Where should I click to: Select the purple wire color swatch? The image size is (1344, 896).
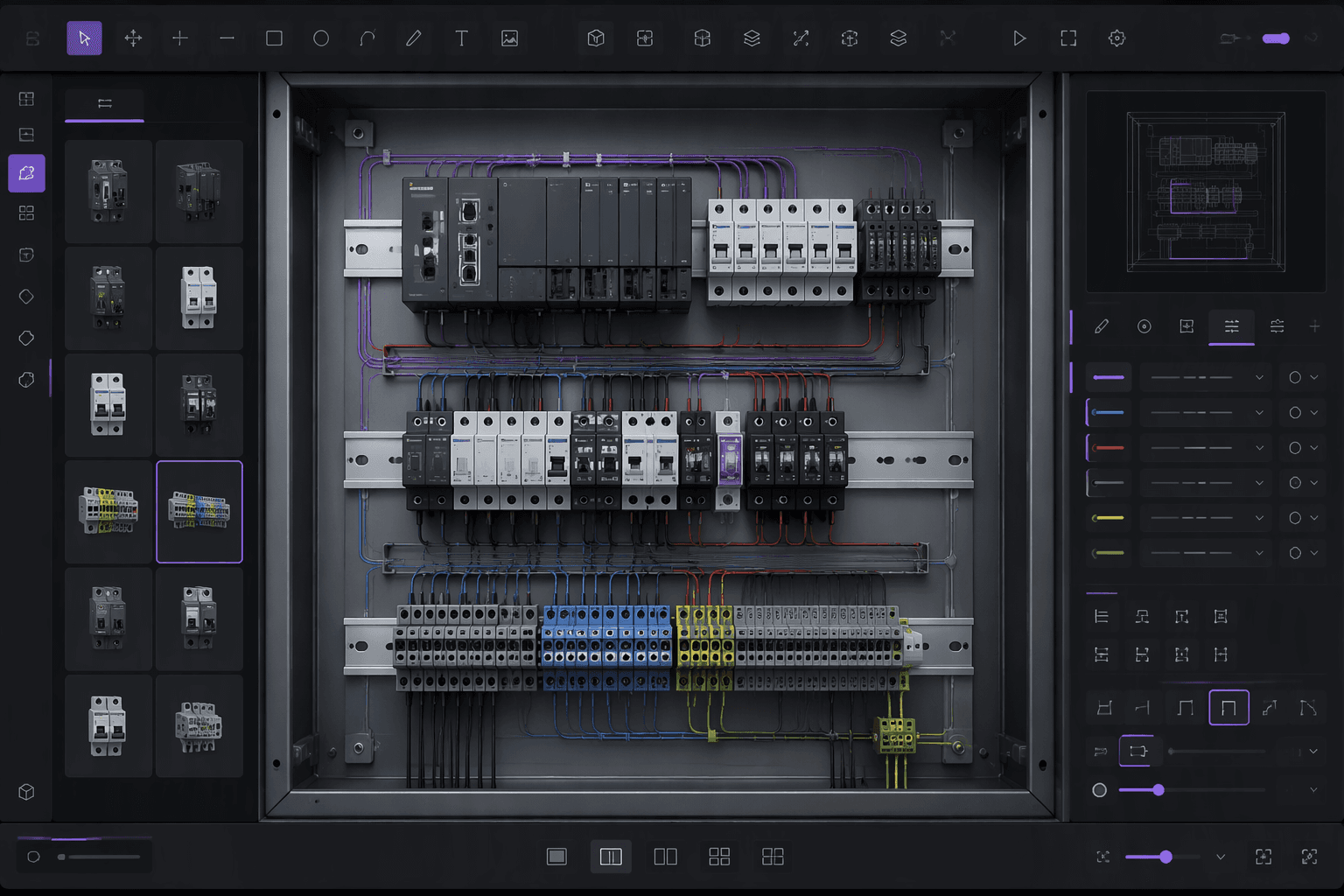tap(1109, 377)
